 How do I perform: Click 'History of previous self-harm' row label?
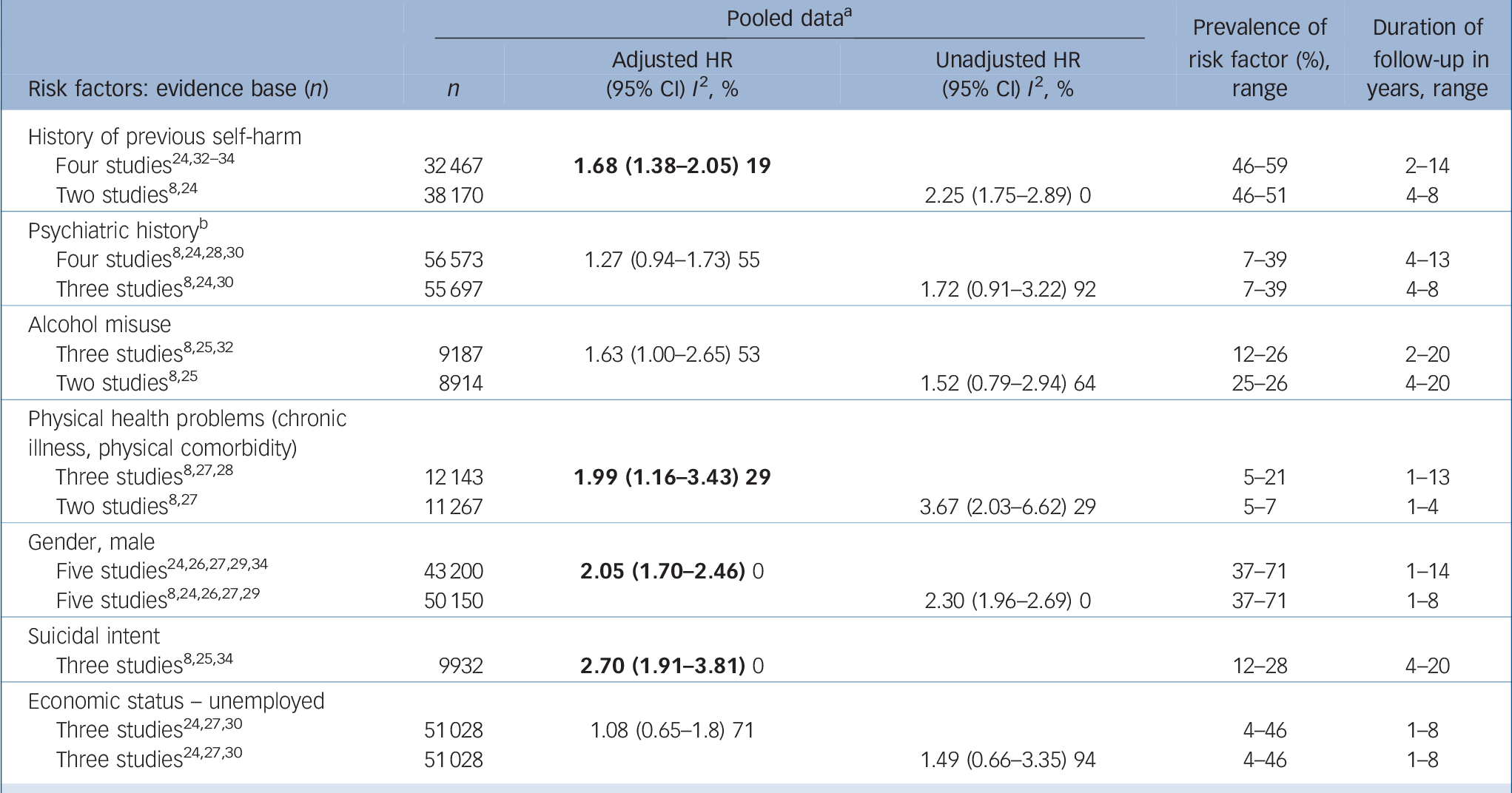pyautogui.click(x=164, y=137)
